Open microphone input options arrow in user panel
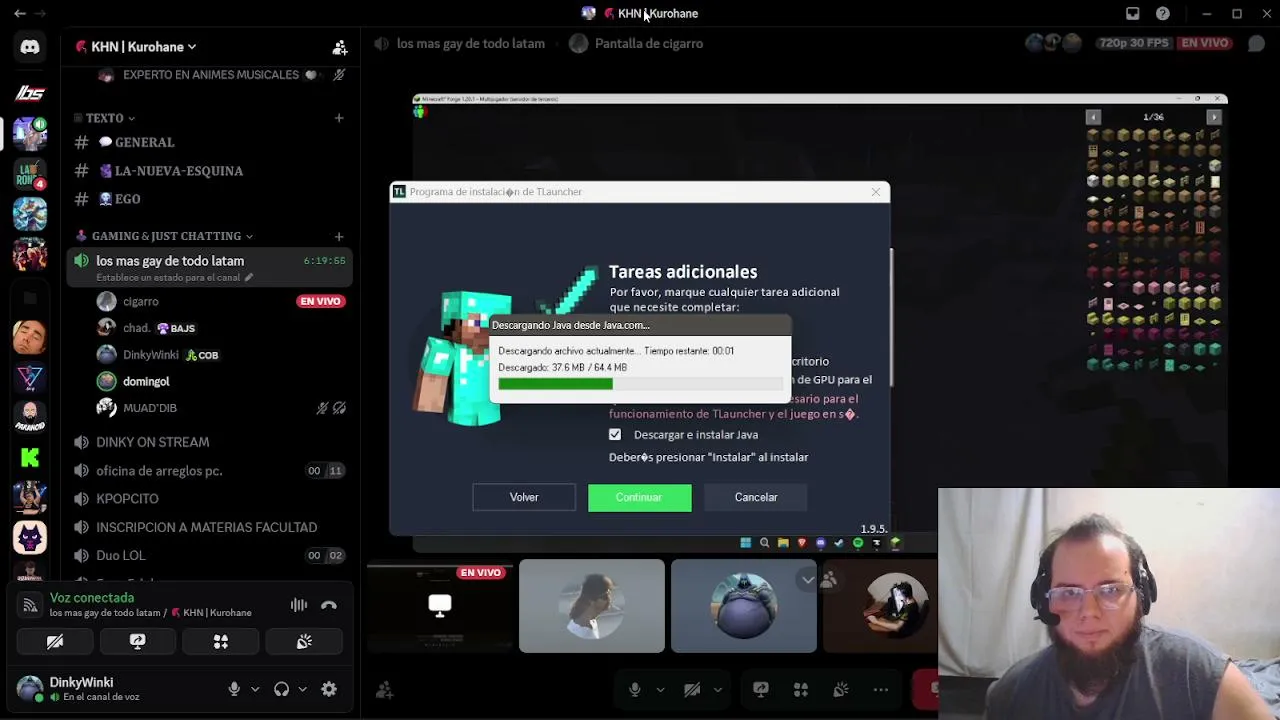 click(255, 689)
